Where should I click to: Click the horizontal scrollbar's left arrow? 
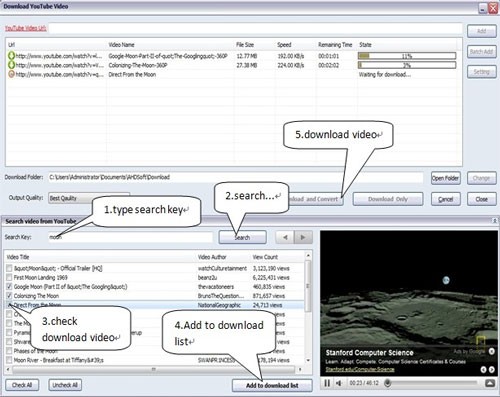click(8, 369)
